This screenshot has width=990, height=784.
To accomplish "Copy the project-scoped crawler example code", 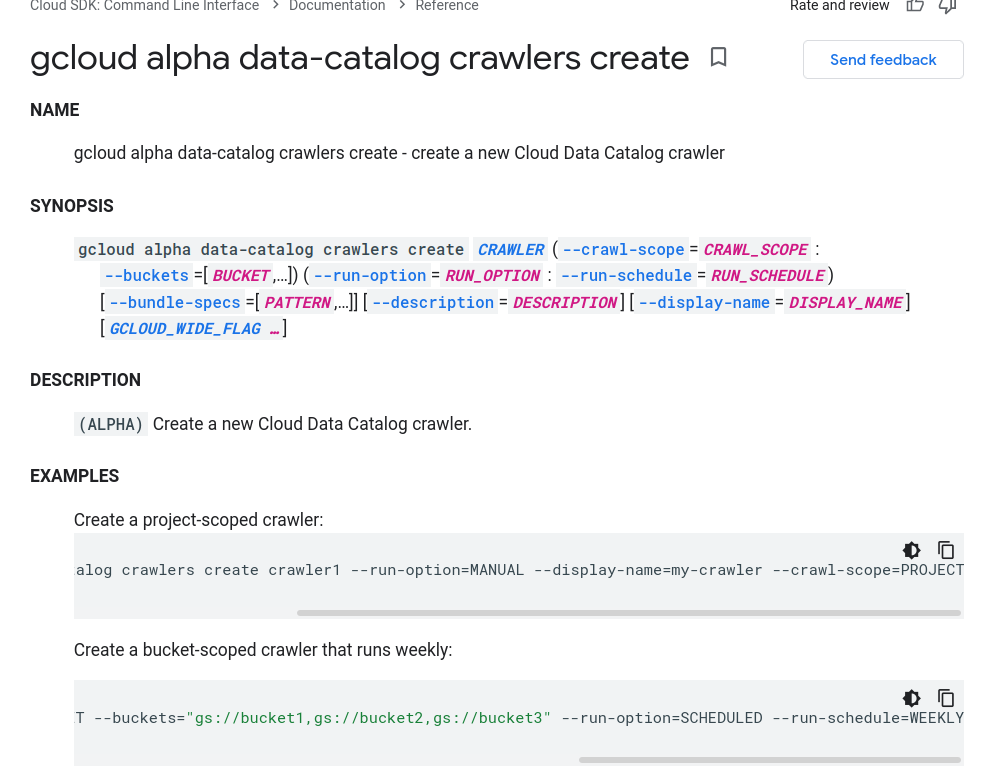I will (x=946, y=550).
